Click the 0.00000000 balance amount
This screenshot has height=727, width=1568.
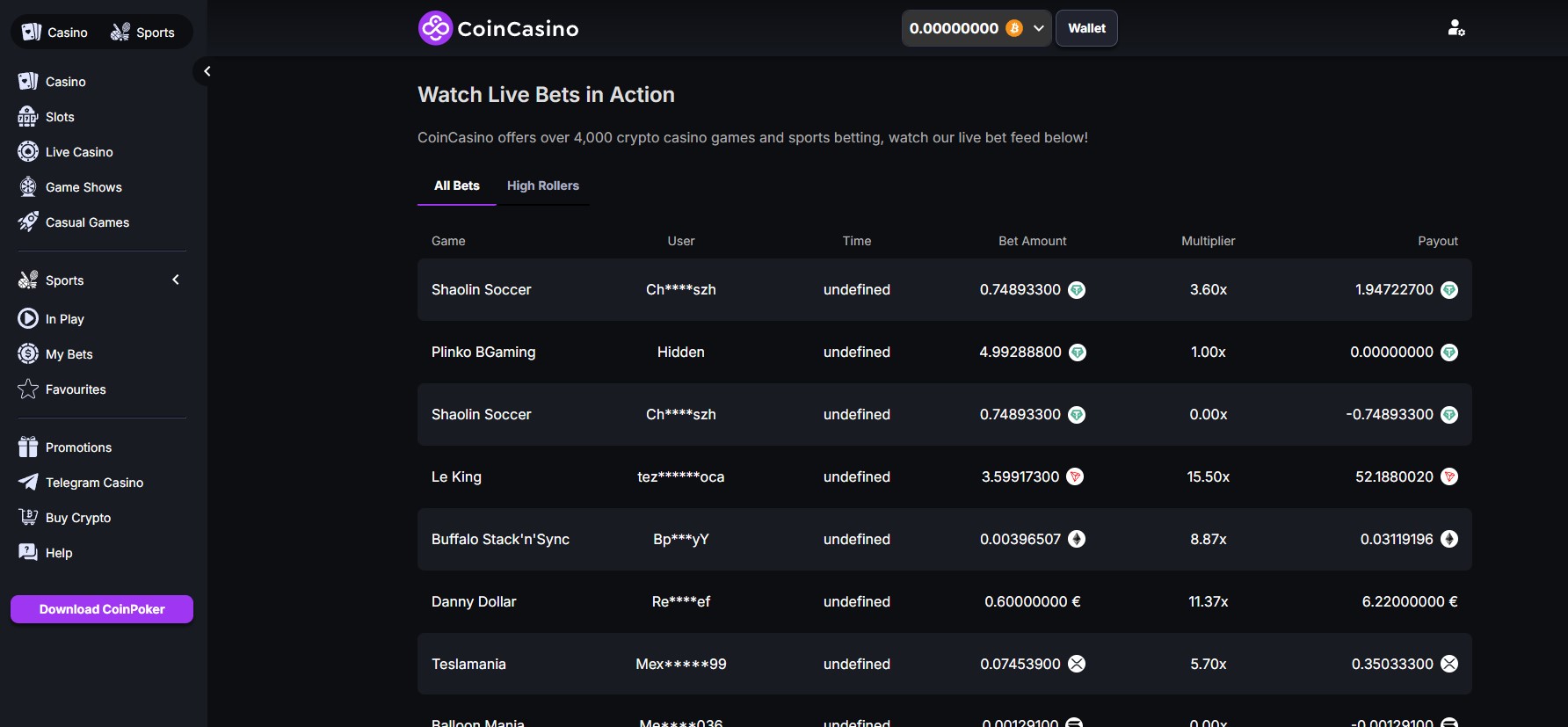[x=954, y=28]
